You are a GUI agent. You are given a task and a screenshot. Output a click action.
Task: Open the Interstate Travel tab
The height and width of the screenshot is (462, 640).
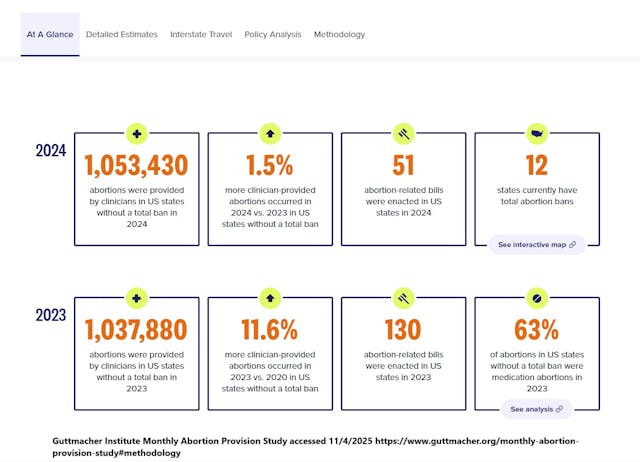click(x=201, y=34)
